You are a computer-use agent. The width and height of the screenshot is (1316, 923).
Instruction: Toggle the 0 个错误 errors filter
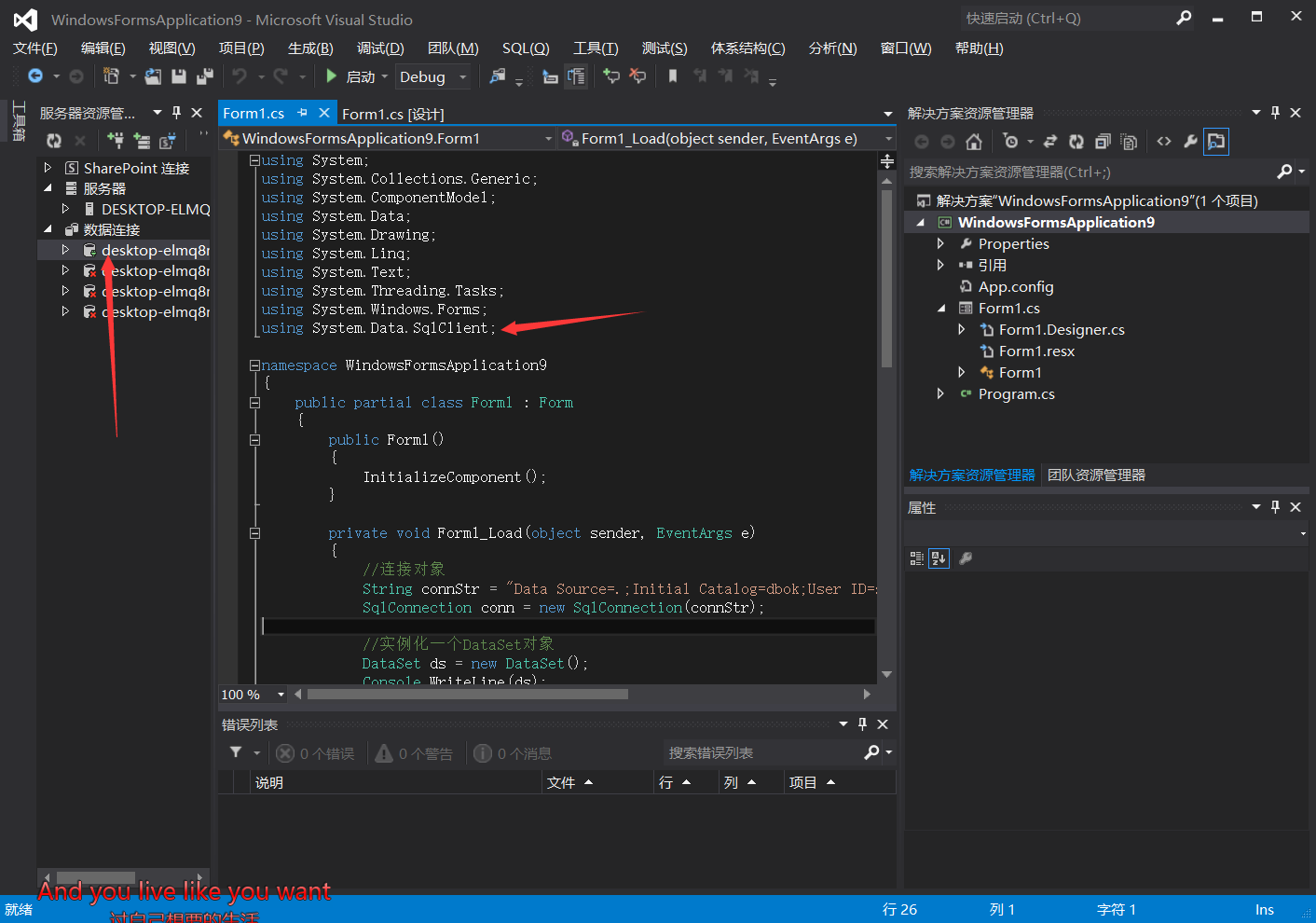click(x=316, y=753)
